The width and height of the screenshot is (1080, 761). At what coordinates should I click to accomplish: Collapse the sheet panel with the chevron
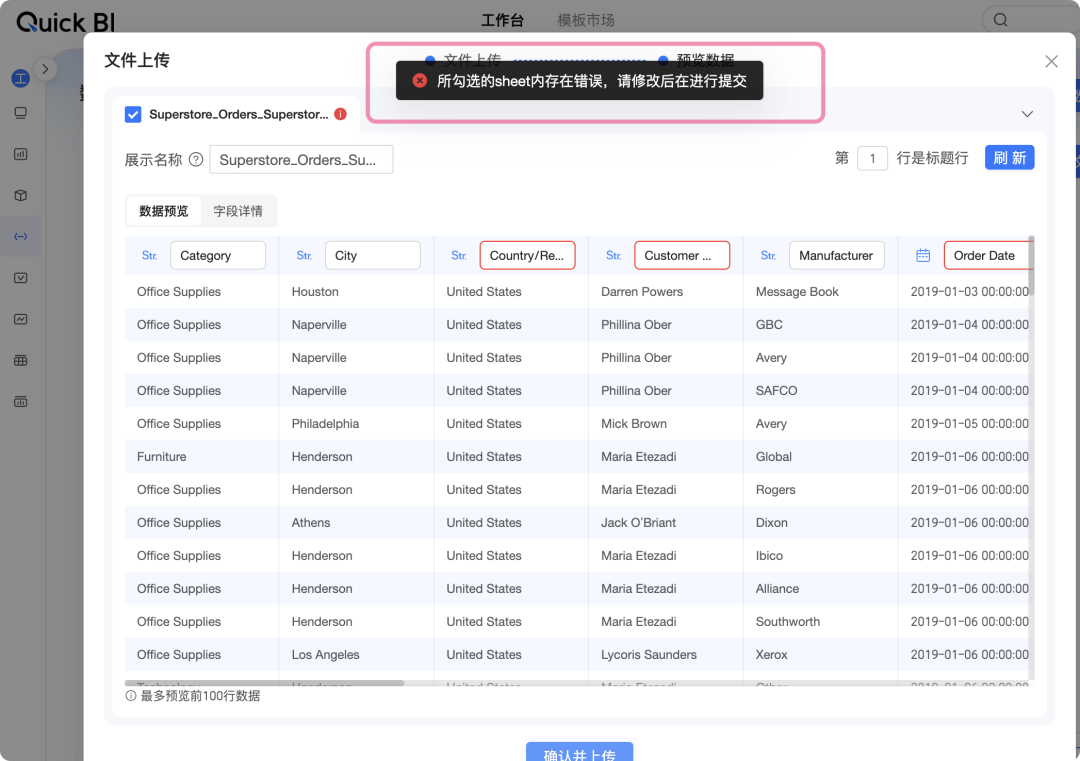click(1027, 114)
